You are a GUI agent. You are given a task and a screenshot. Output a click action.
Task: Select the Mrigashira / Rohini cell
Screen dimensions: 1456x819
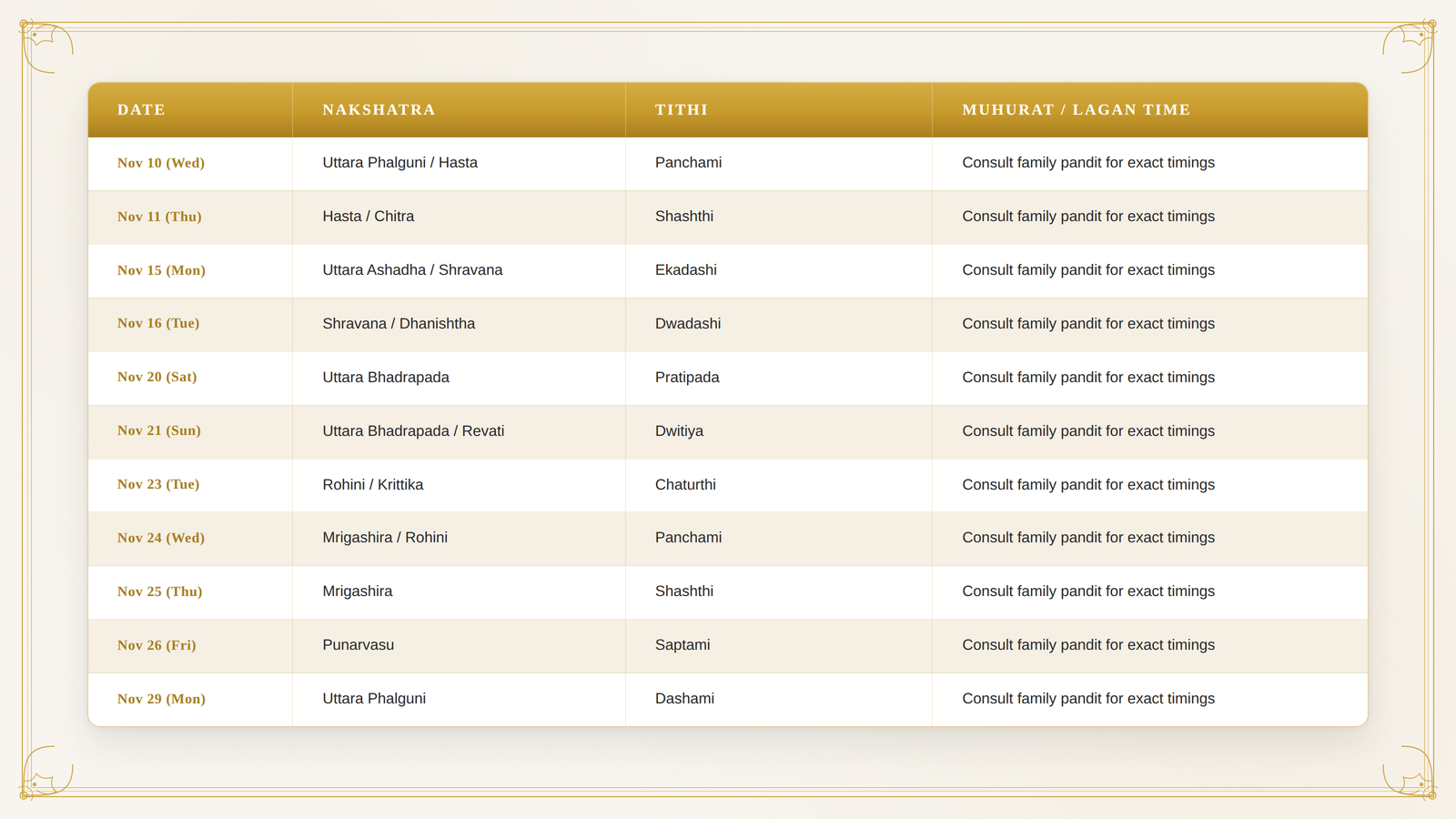click(385, 538)
